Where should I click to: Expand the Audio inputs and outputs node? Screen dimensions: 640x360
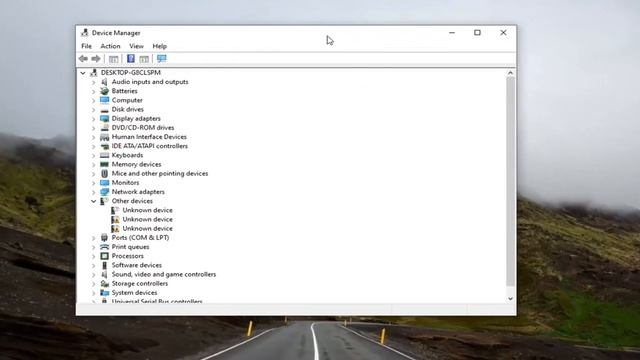[93, 82]
